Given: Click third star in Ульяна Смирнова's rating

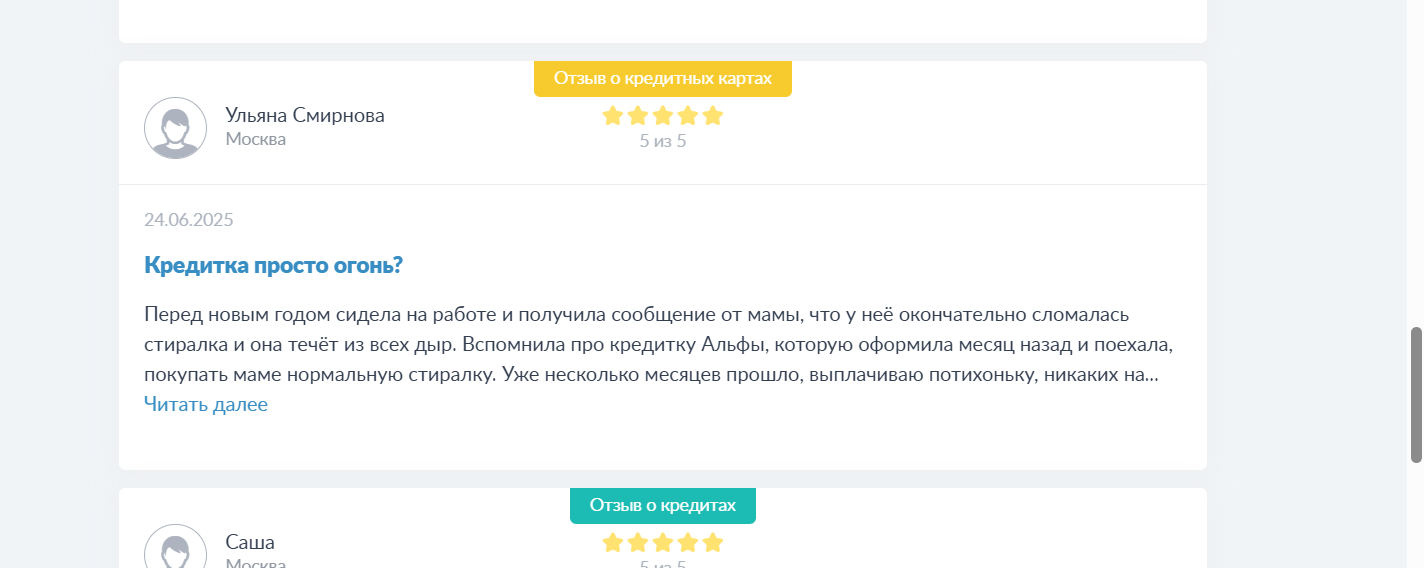Looking at the screenshot, I should [x=663, y=116].
